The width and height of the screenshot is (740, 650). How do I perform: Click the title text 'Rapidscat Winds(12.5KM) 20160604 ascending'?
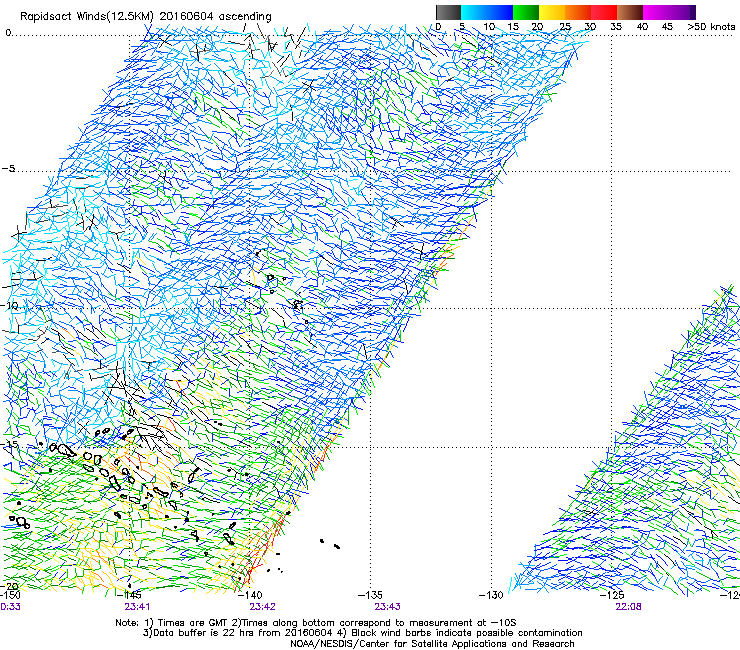pos(146,17)
